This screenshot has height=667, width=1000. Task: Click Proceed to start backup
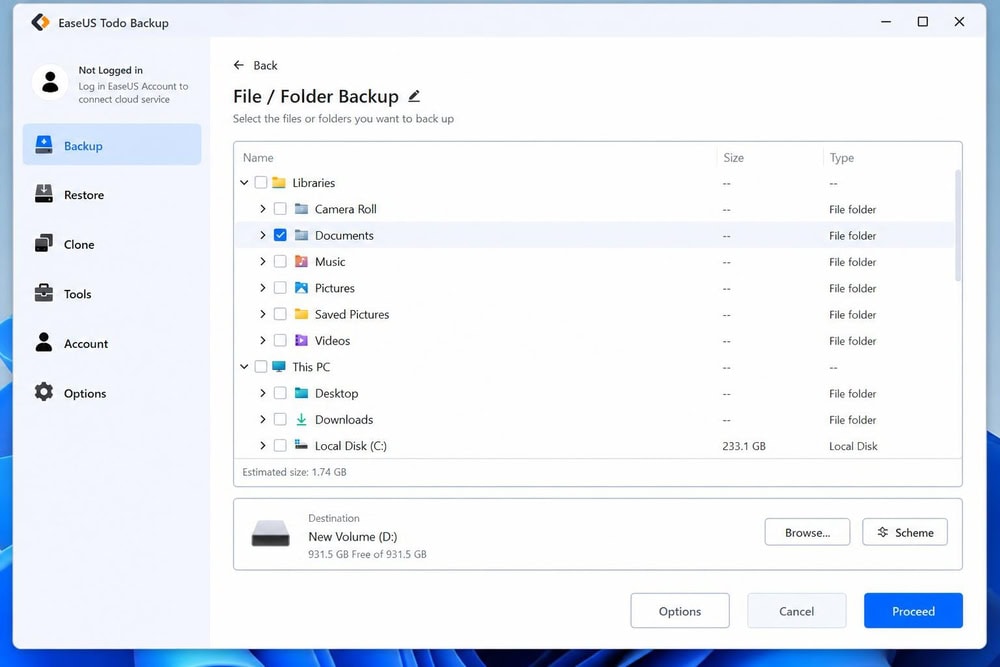913,611
